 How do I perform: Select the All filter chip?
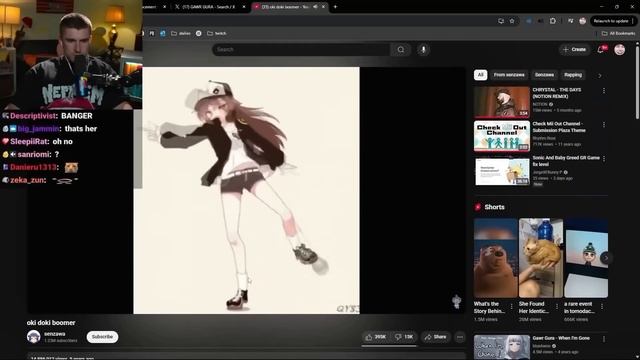(480, 75)
